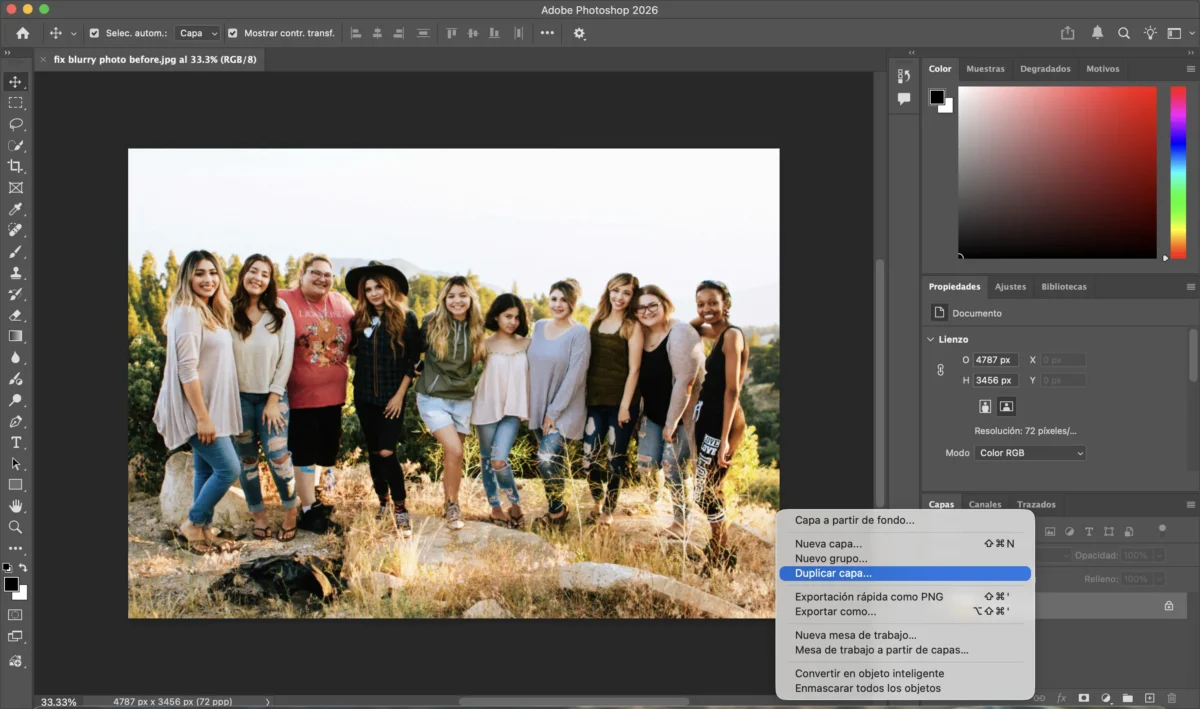Choose Nueva capa... menu entry

[904, 544]
